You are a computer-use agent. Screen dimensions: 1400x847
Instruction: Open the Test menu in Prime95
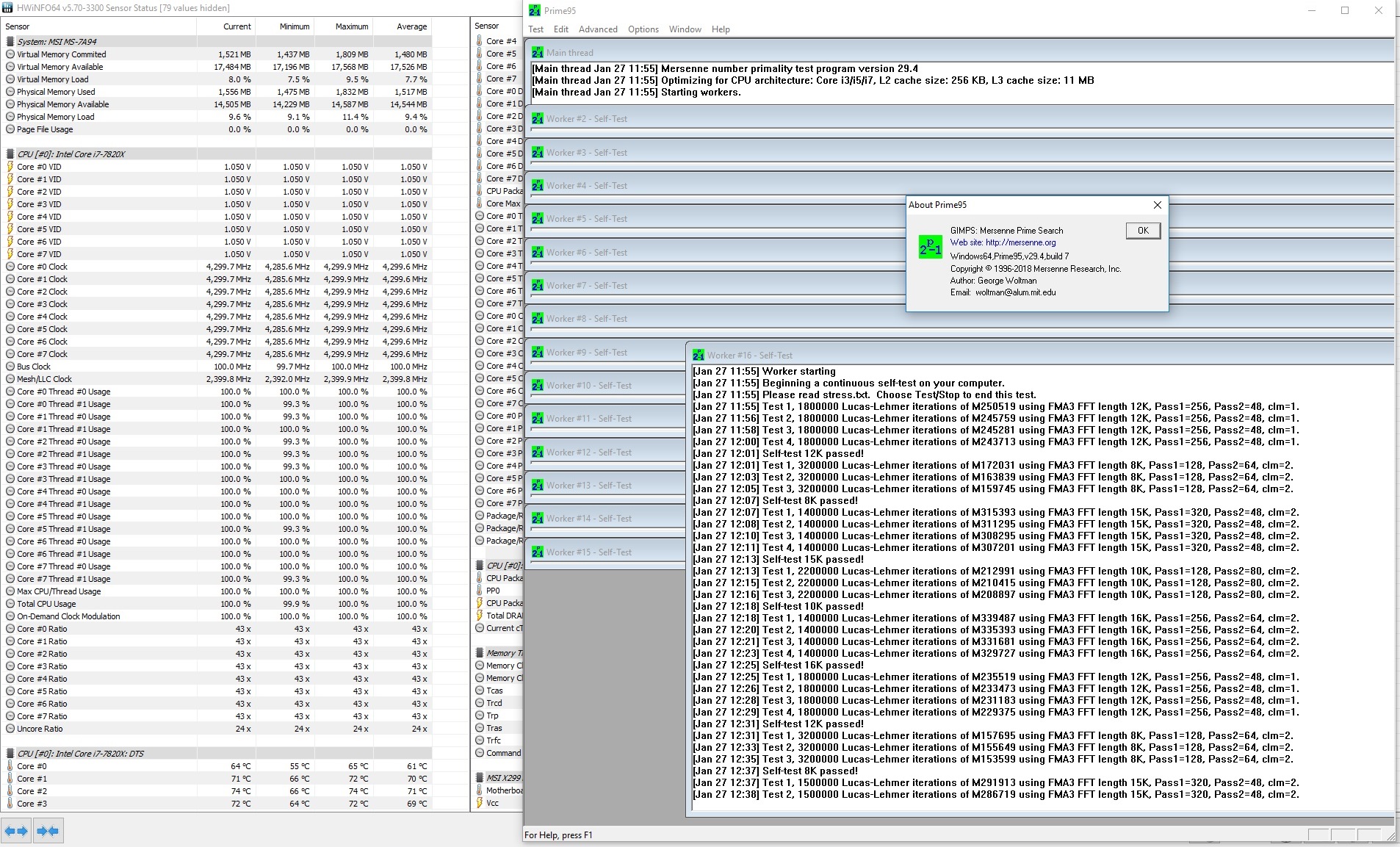pos(536,29)
